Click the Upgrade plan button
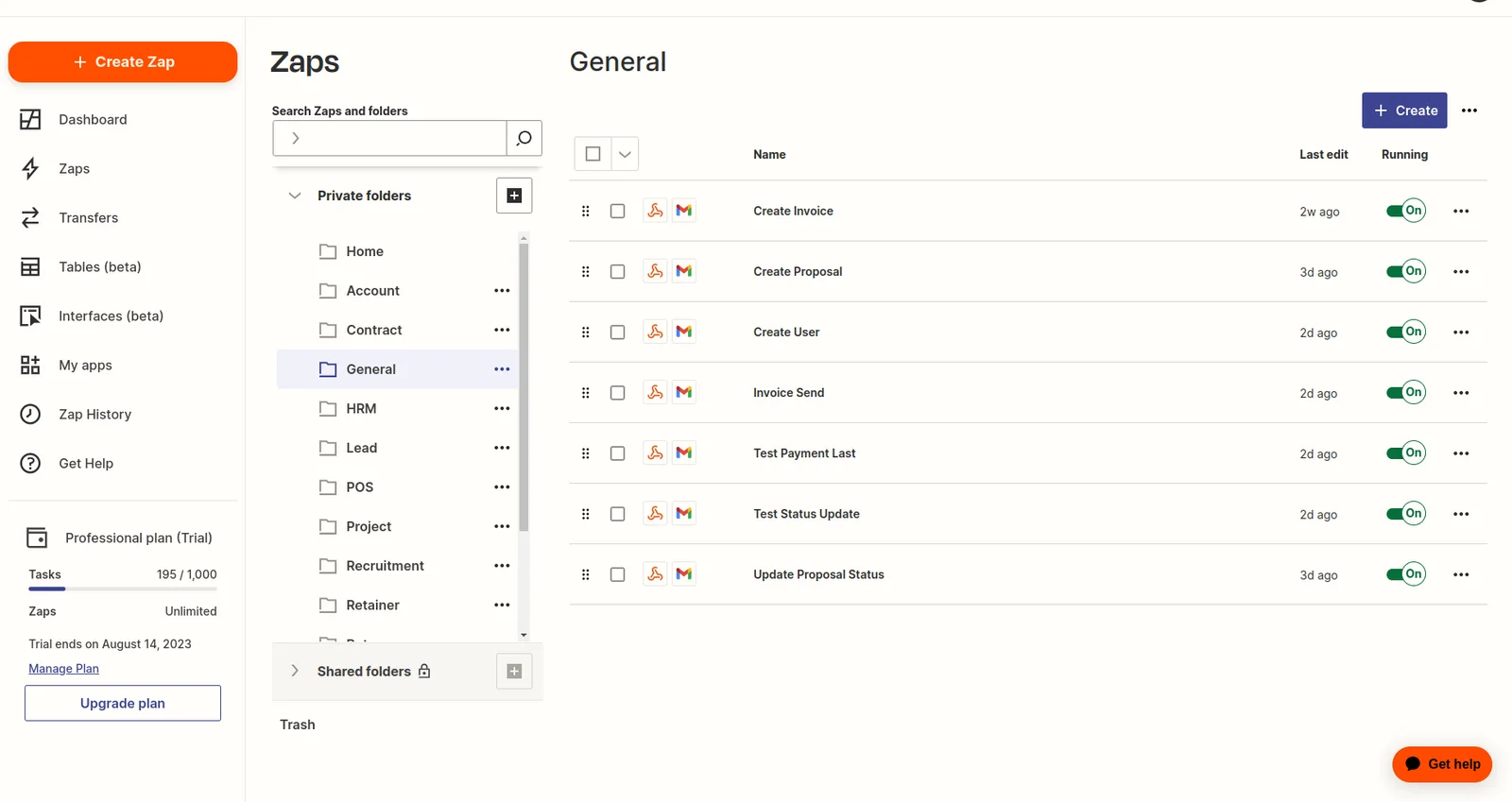This screenshot has height=802, width=1512. (x=123, y=703)
